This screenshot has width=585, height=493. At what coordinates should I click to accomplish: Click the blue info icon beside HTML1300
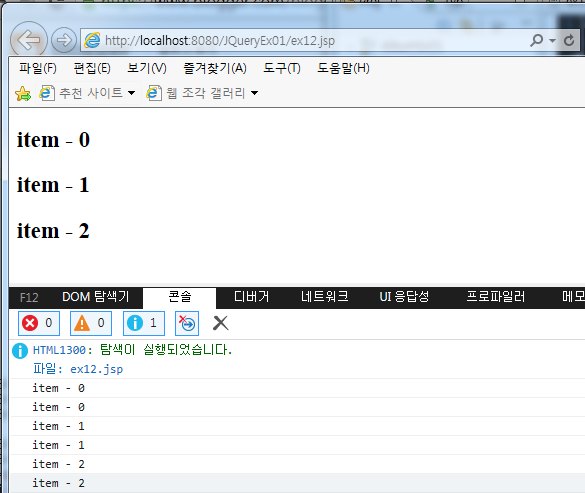click(20, 351)
